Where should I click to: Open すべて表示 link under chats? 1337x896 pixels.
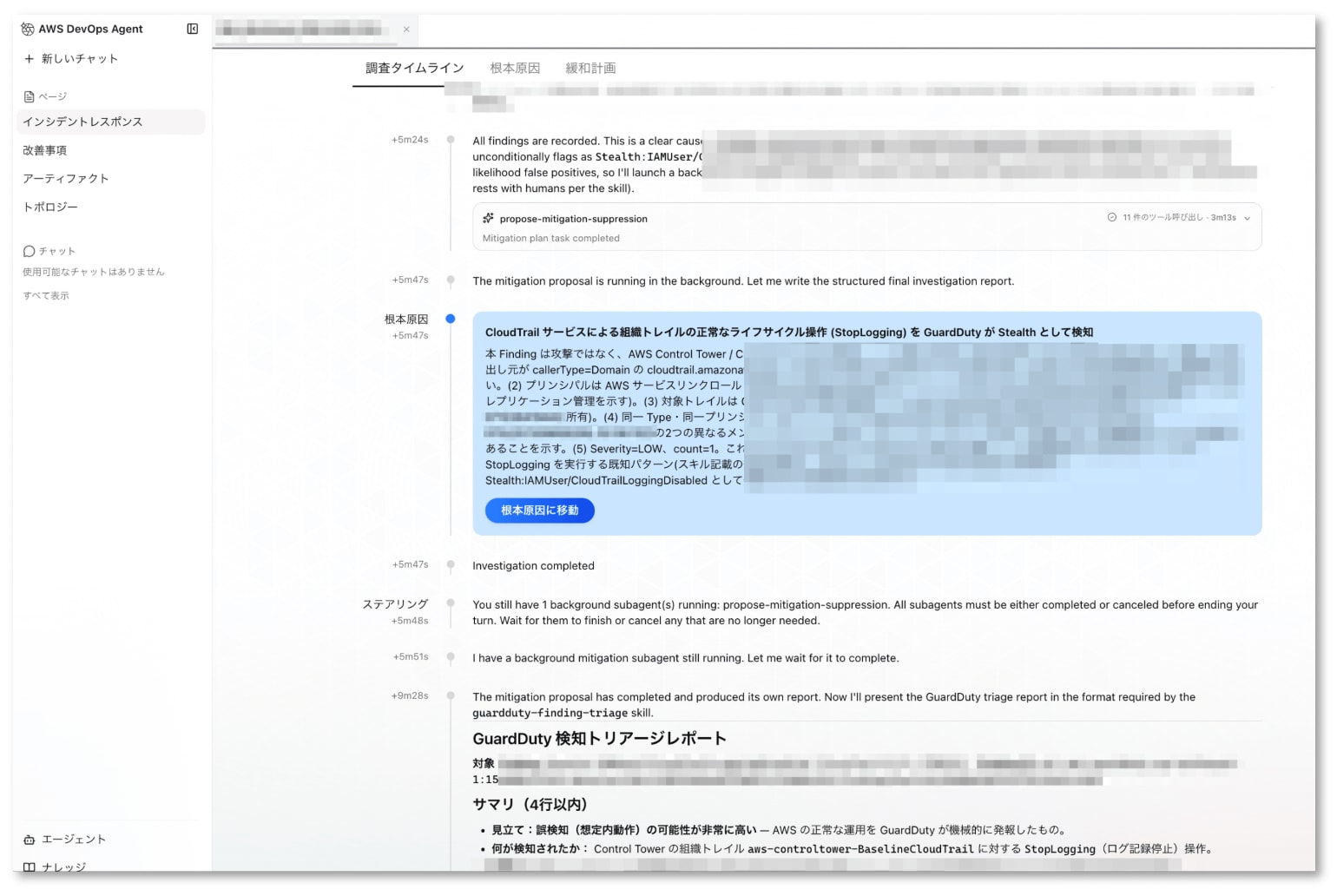(46, 296)
